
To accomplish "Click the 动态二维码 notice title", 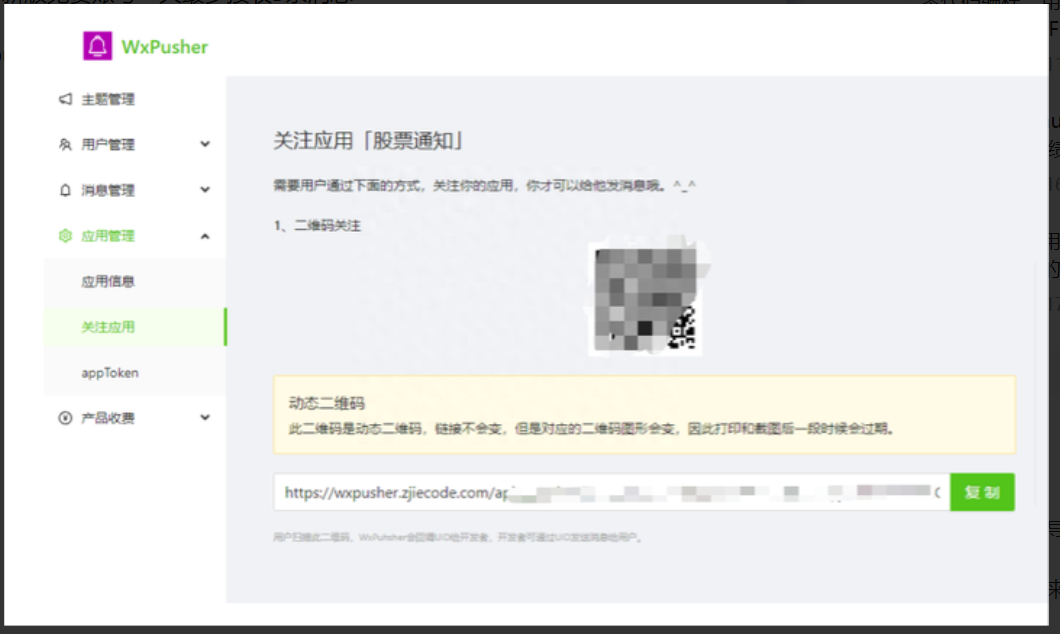I will [x=327, y=403].
